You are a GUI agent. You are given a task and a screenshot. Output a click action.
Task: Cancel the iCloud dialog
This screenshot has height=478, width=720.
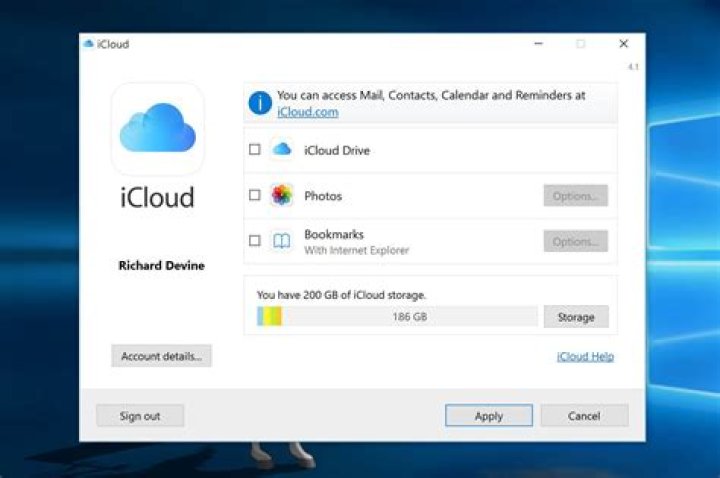(x=584, y=416)
